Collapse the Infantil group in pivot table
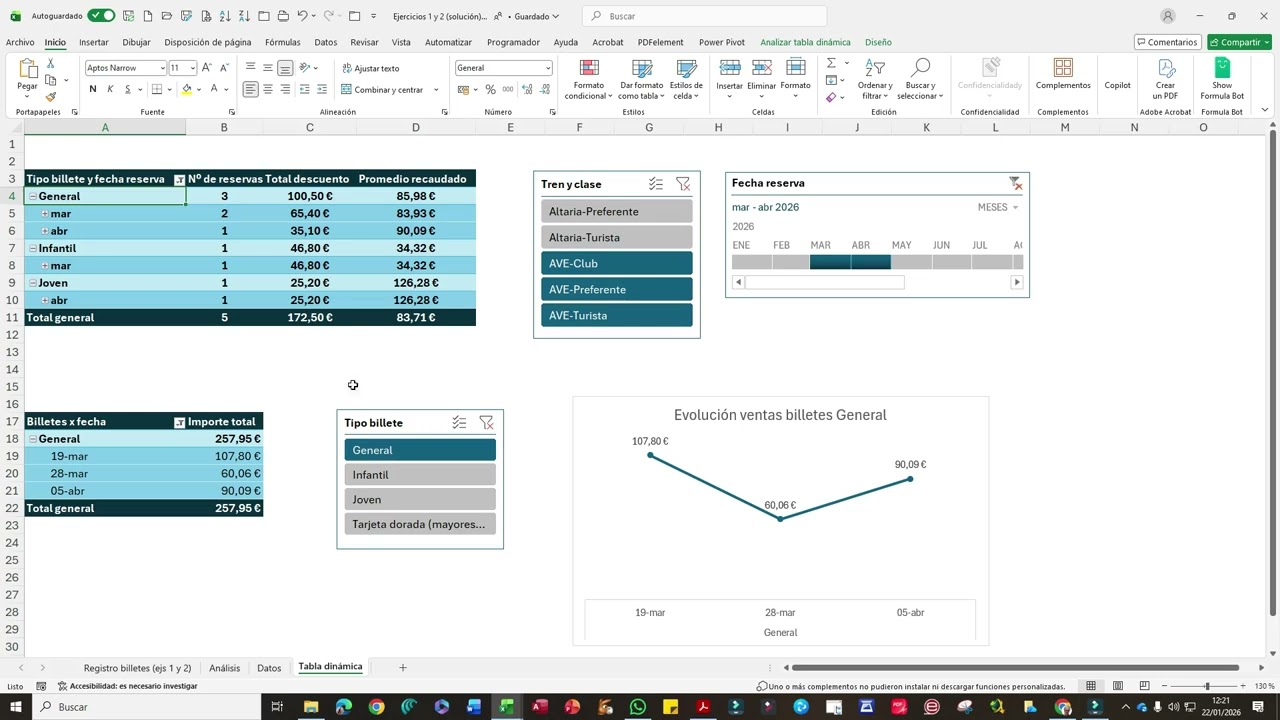Screen dimensions: 1280x720 point(33,249)
